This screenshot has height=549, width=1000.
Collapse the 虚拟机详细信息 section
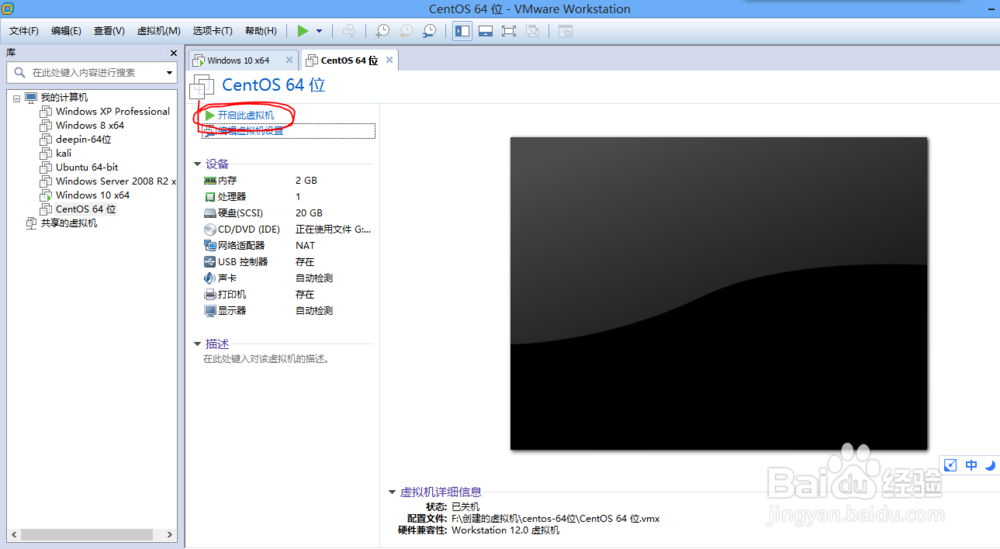coord(392,492)
